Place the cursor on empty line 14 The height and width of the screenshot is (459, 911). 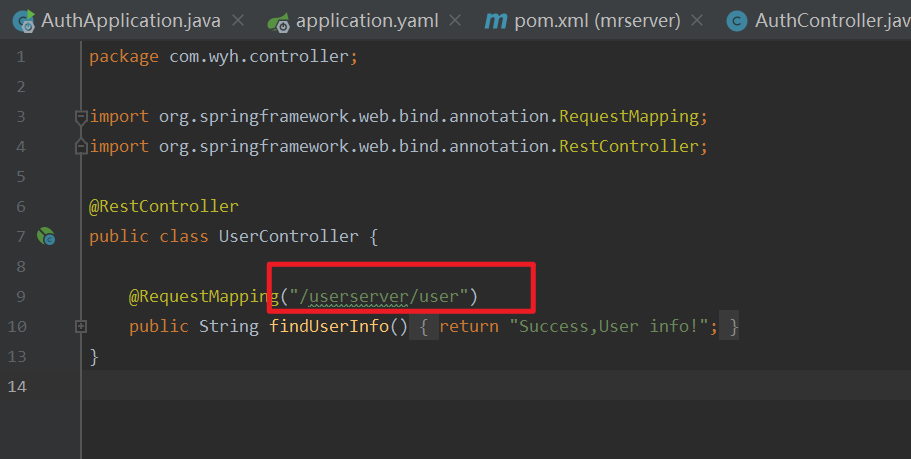tap(497, 386)
